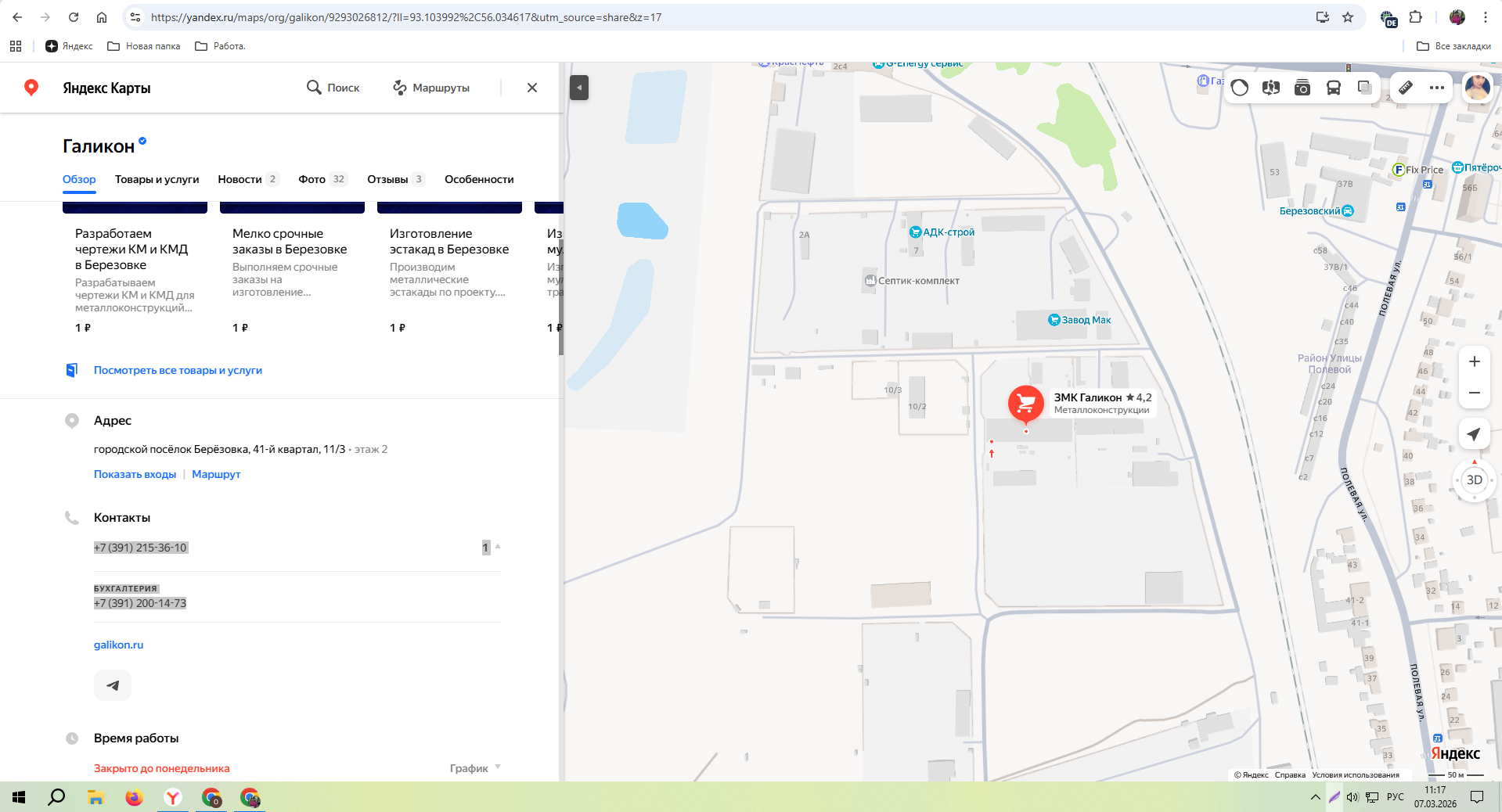Open the Telegram contact button

click(x=113, y=685)
